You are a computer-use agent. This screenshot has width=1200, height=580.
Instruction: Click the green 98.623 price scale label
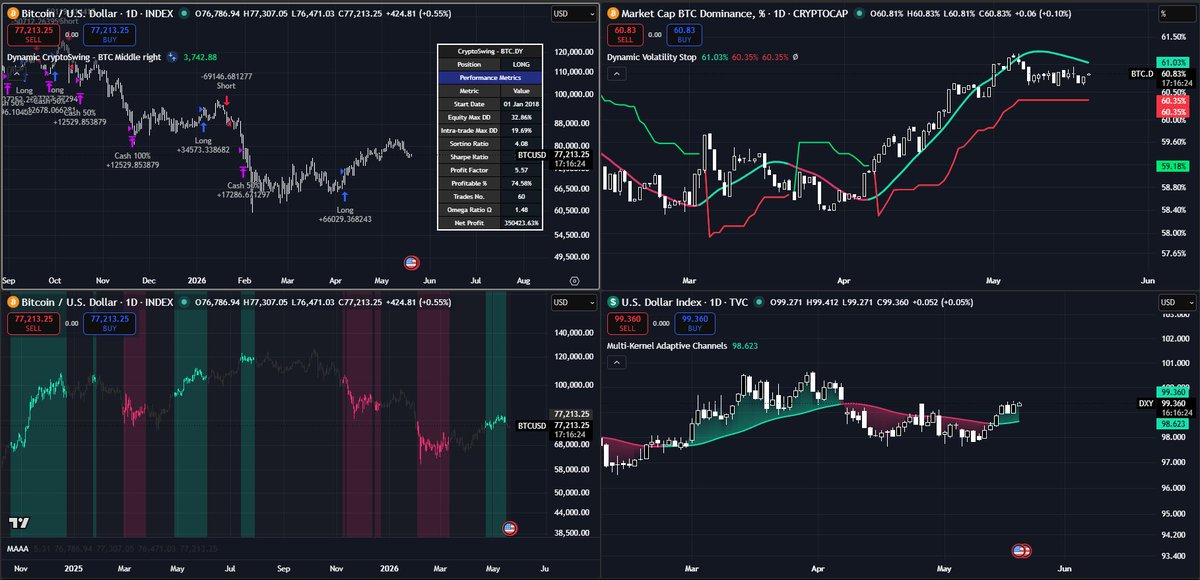coord(1173,424)
